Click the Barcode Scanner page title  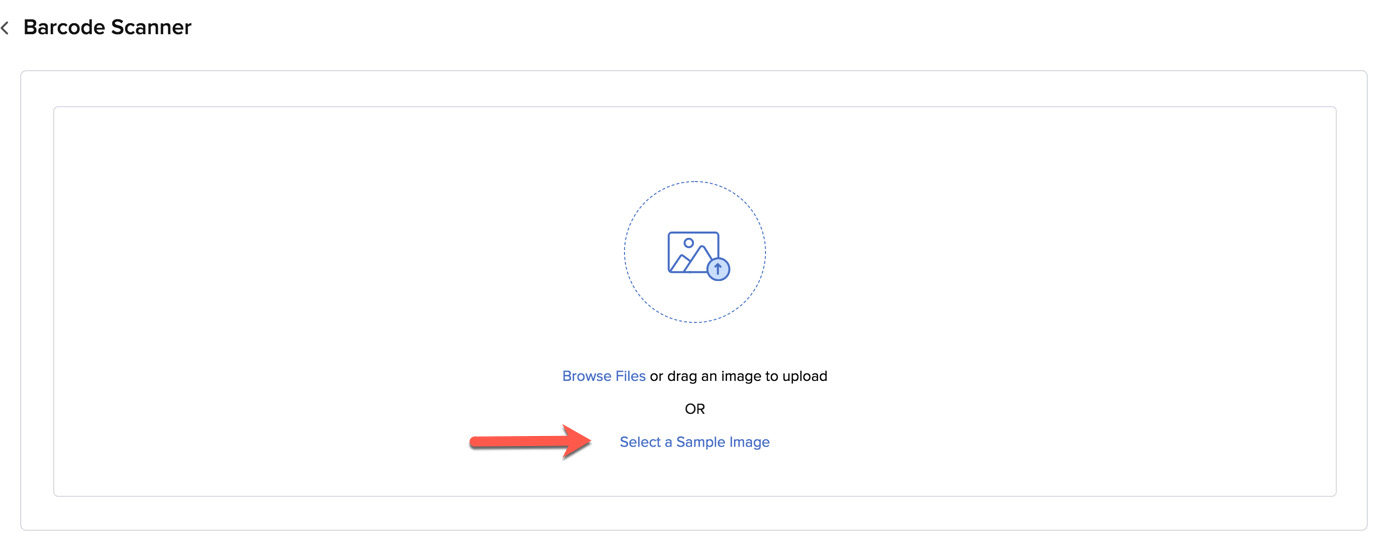(107, 28)
